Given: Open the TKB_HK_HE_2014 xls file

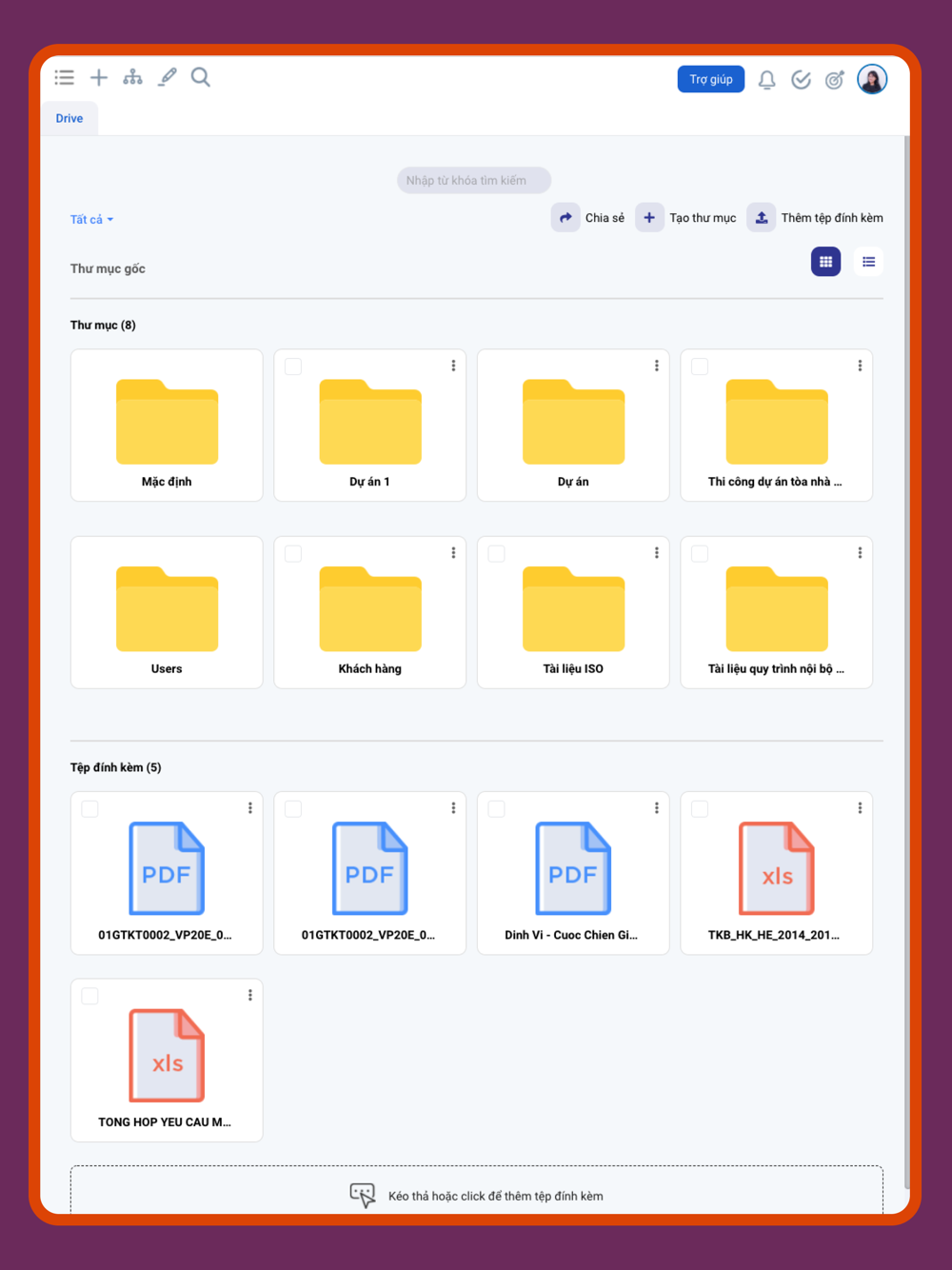Looking at the screenshot, I should pos(777,873).
